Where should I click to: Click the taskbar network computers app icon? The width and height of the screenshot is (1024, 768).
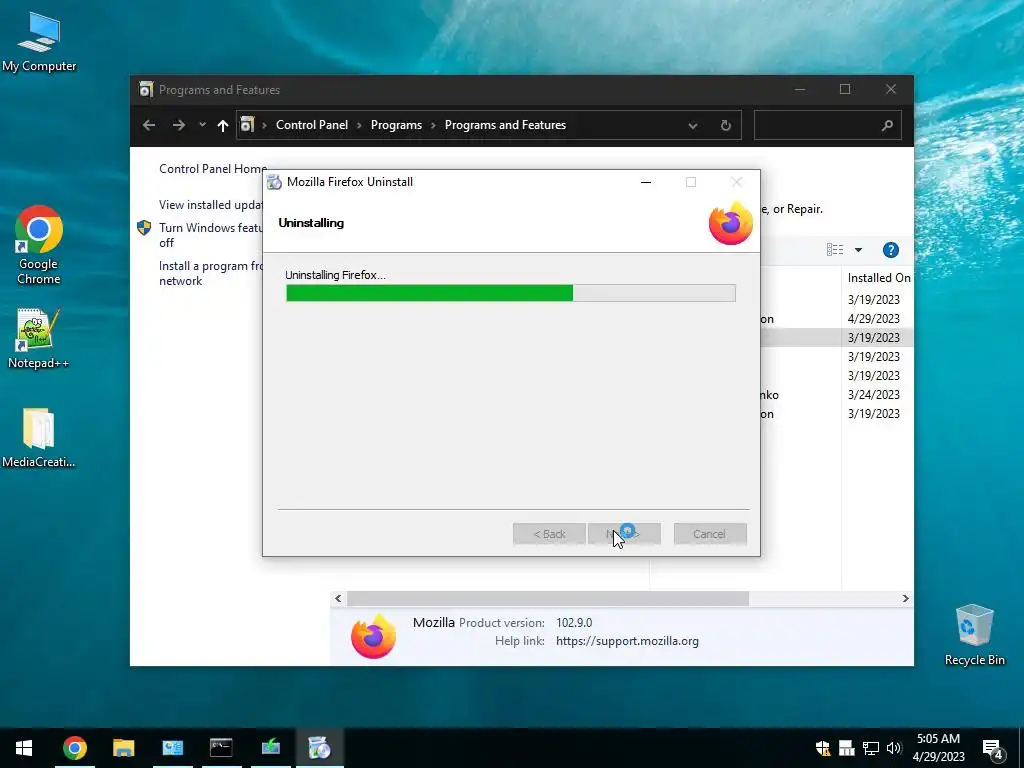click(172, 748)
